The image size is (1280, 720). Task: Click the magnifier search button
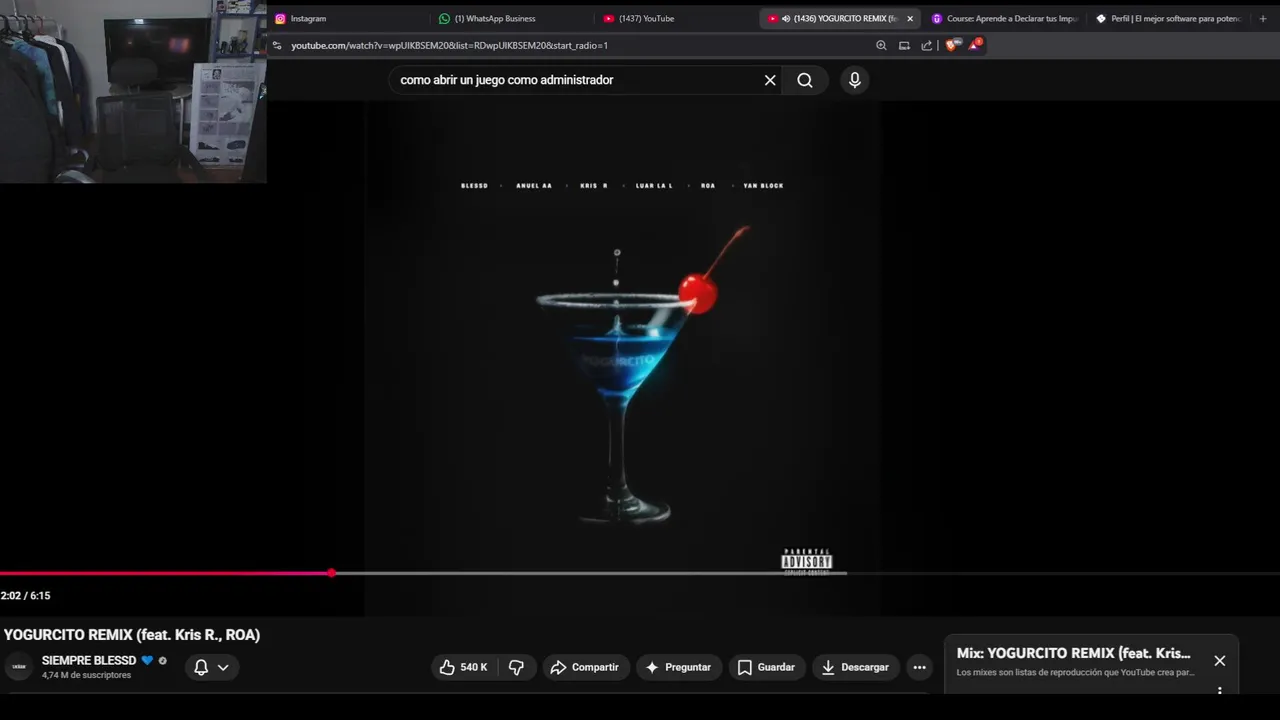pos(805,80)
